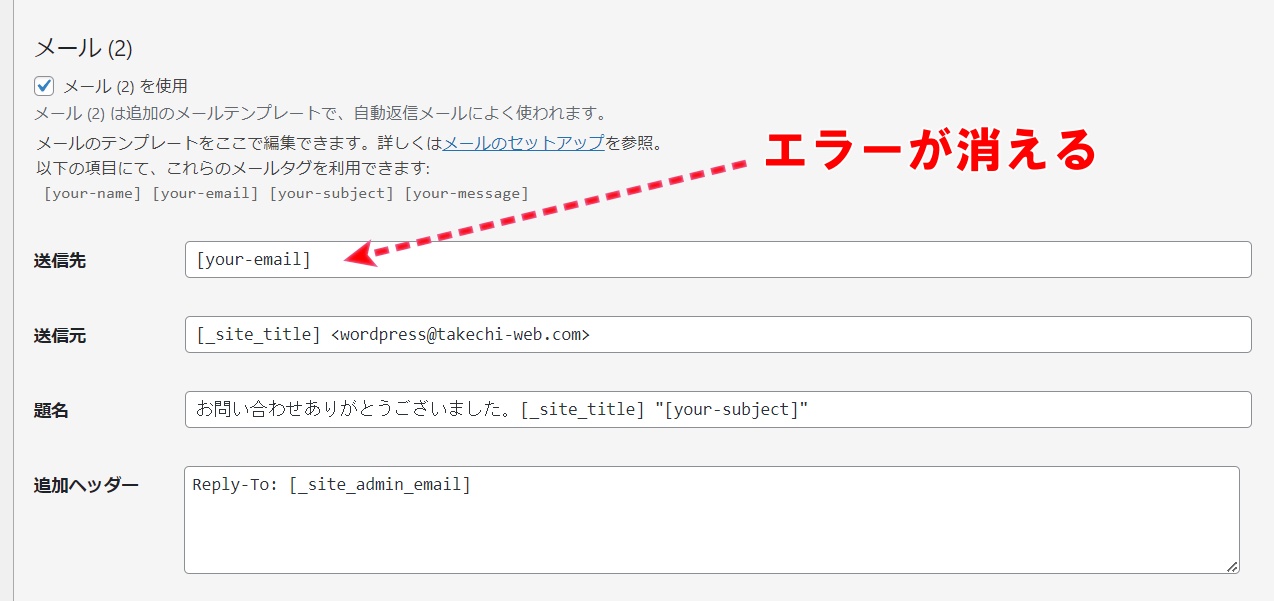
Task: Click the メール (2) を使用 checkbox label text
Action: point(125,86)
